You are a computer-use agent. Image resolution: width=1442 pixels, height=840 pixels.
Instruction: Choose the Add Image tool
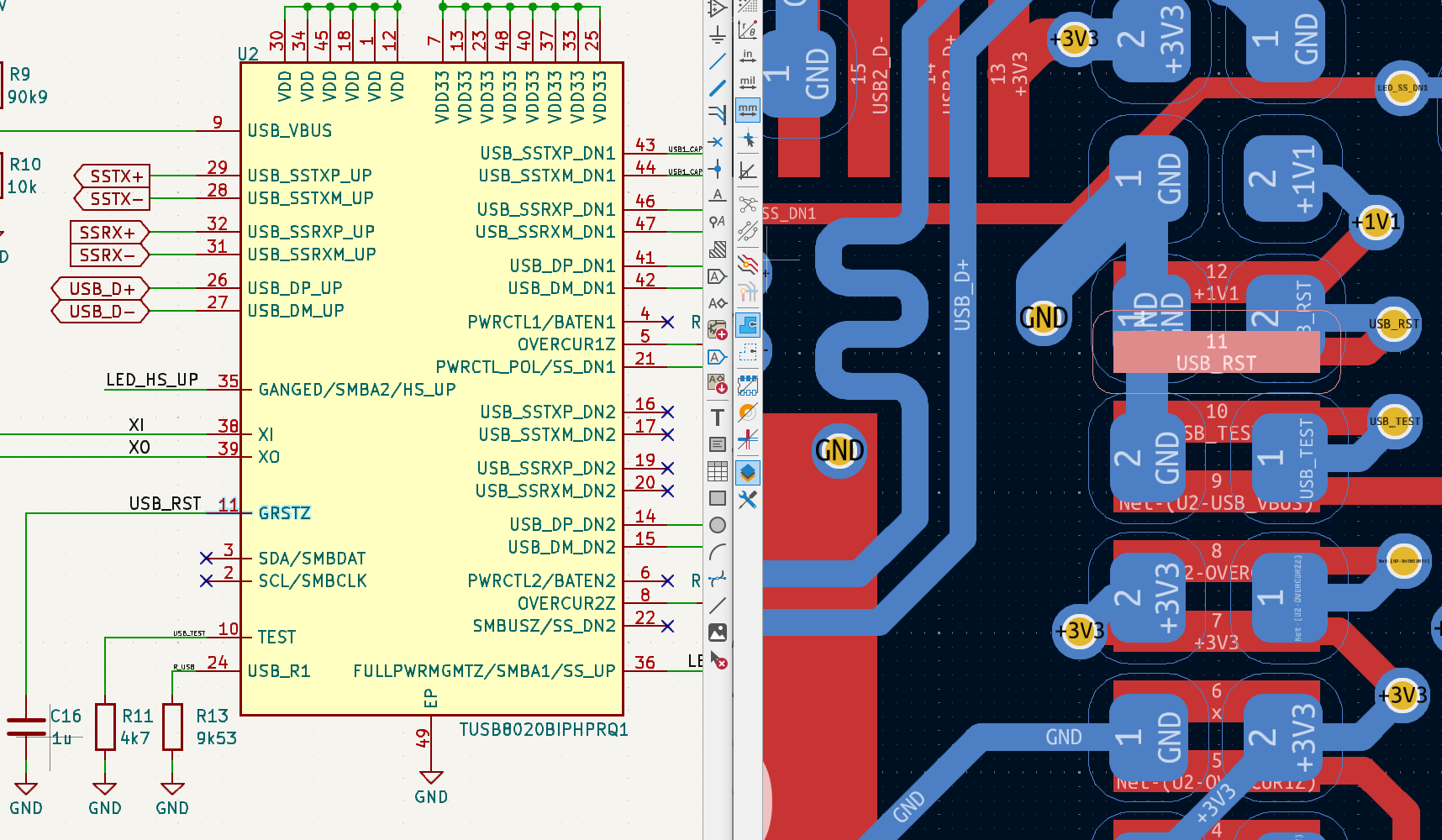click(x=717, y=633)
